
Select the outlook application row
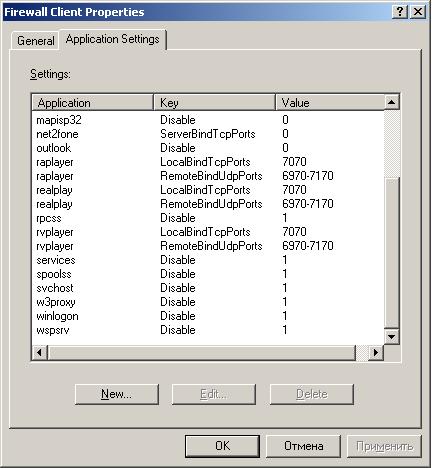pos(208,148)
